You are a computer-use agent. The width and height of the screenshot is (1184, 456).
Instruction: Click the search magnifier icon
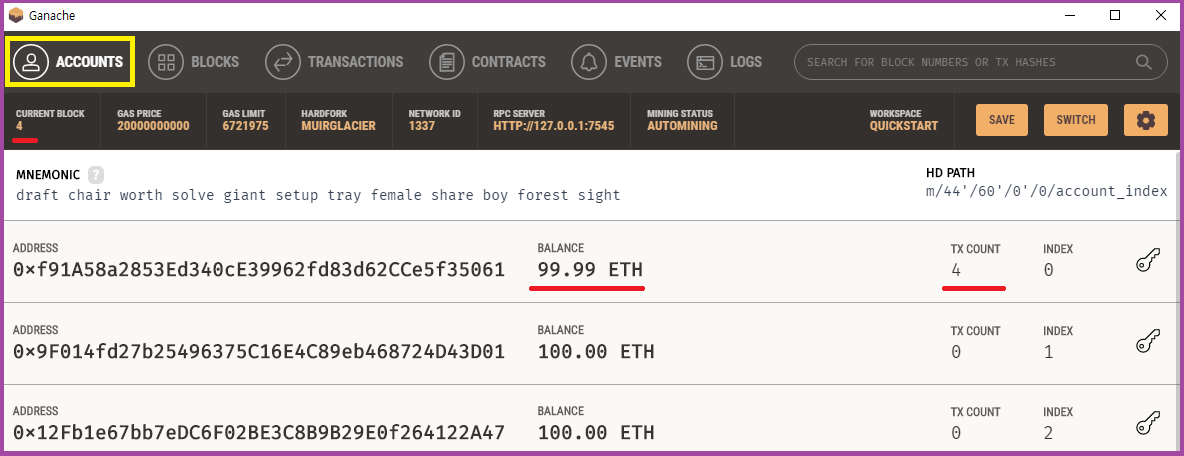[1144, 62]
